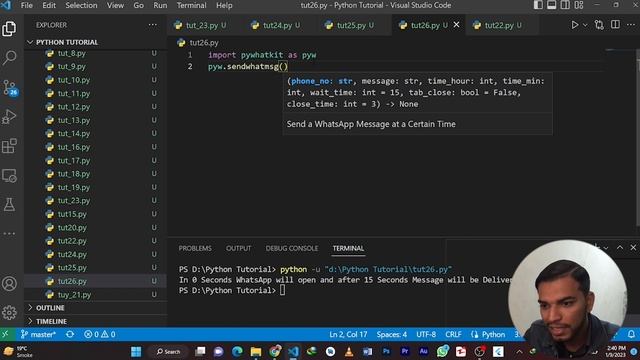Open errors and warnings count in status bar
Image resolution: width=640 pixels, height=360 pixels.
point(100,334)
